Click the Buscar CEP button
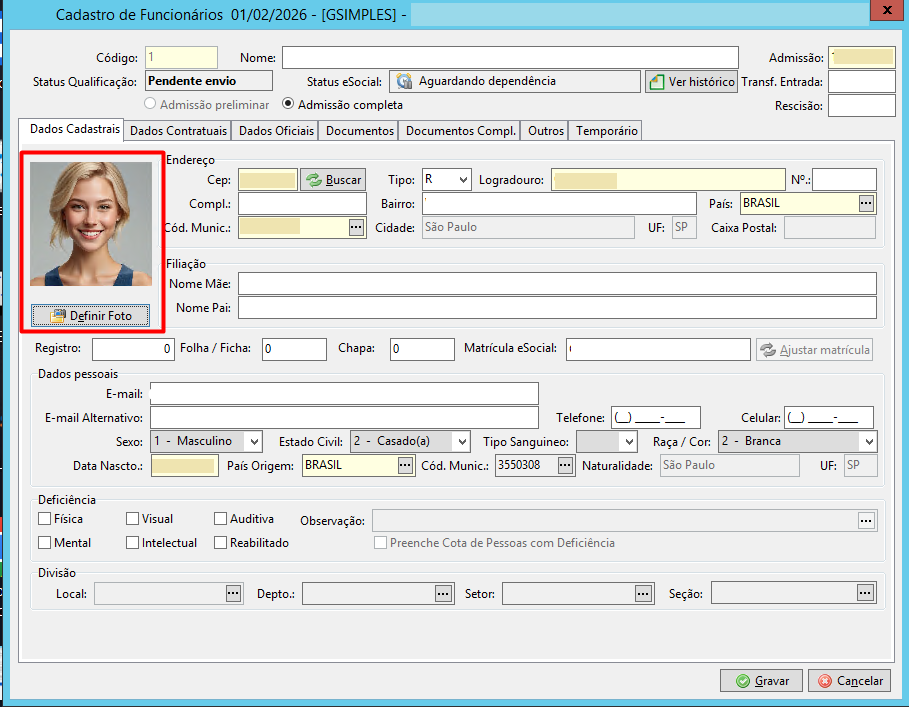The image size is (909, 707). point(333,180)
